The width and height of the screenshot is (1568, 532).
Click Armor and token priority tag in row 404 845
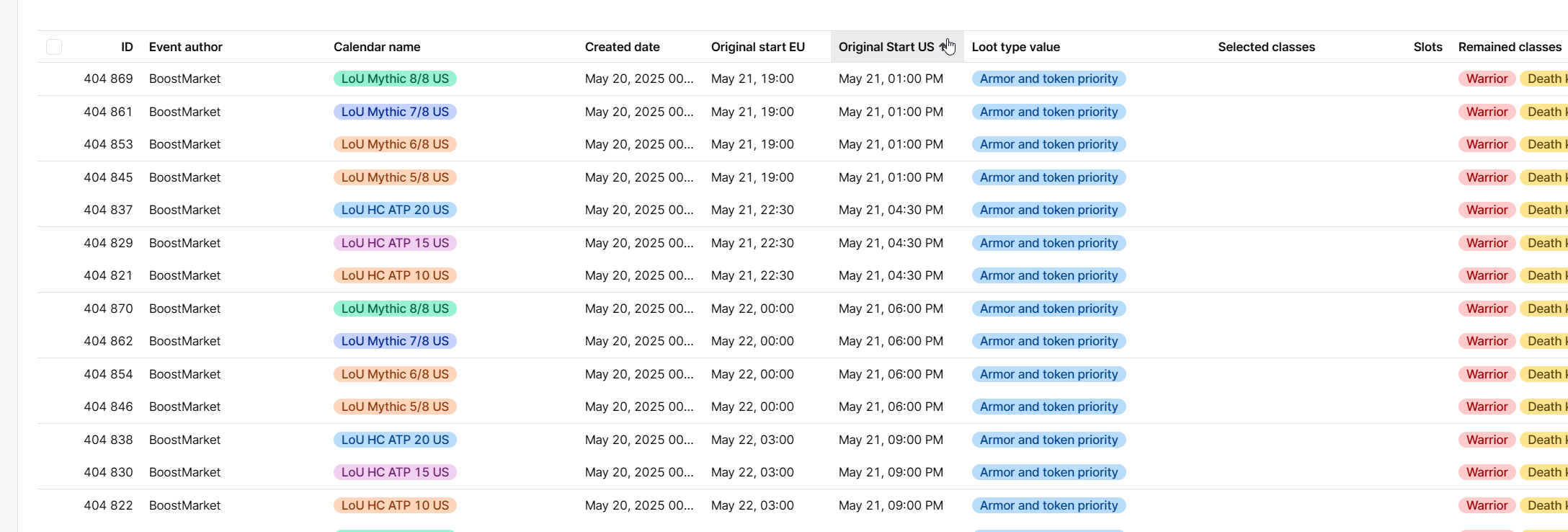pos(1048,177)
